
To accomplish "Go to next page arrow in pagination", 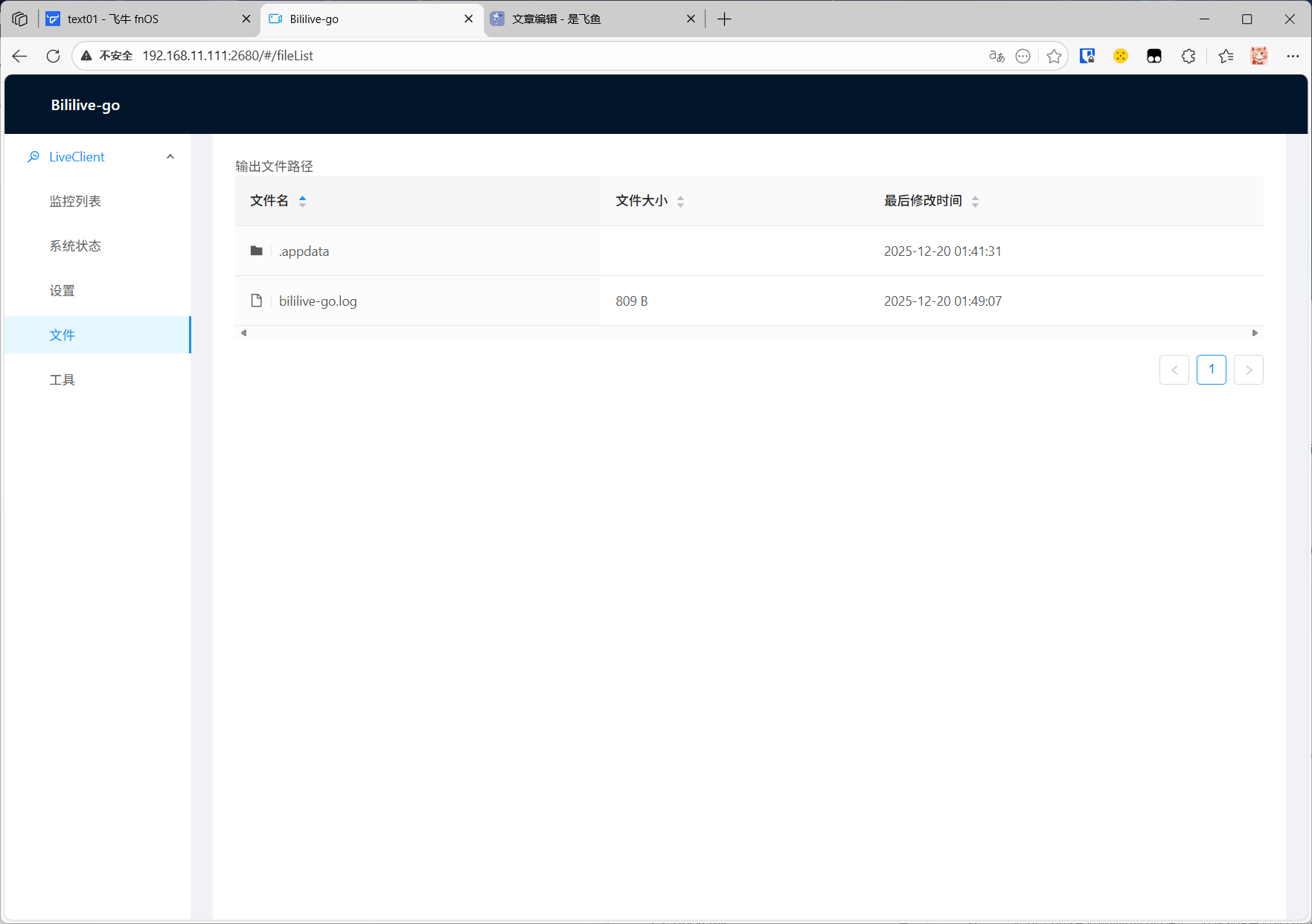I will 1248,370.
